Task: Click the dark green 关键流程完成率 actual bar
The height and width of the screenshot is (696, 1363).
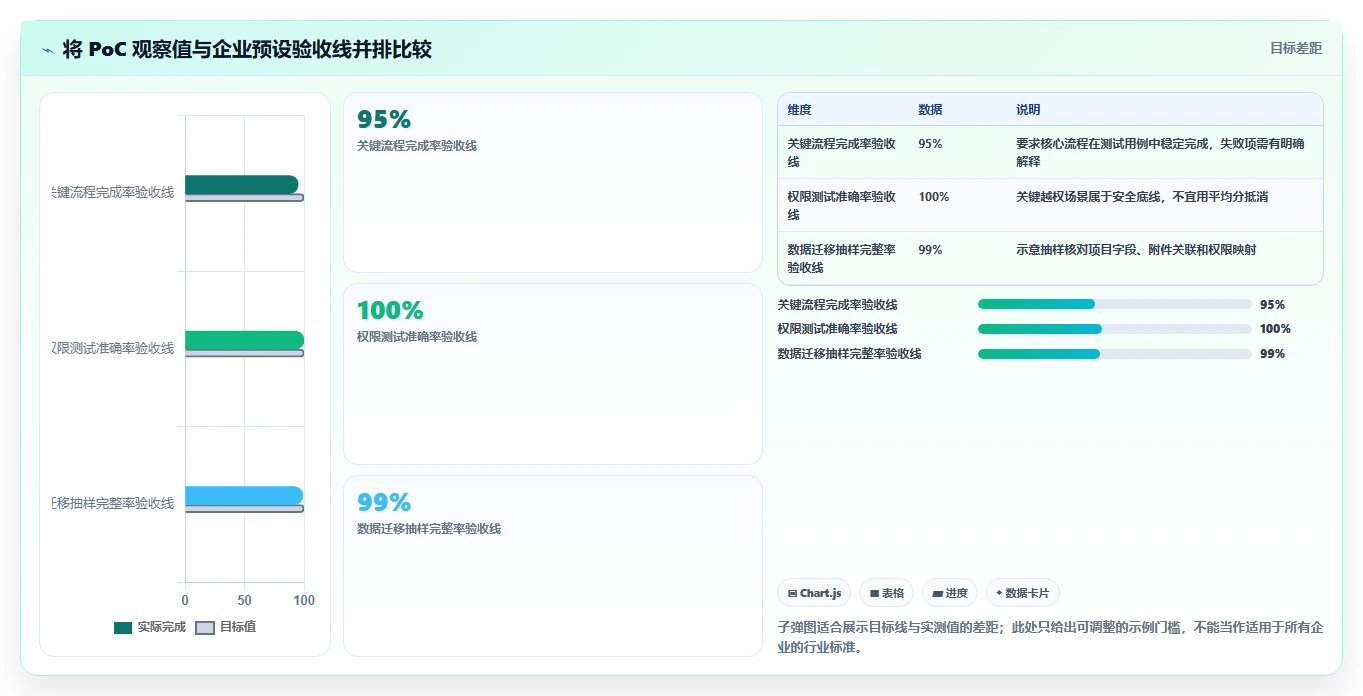Action: click(241, 185)
